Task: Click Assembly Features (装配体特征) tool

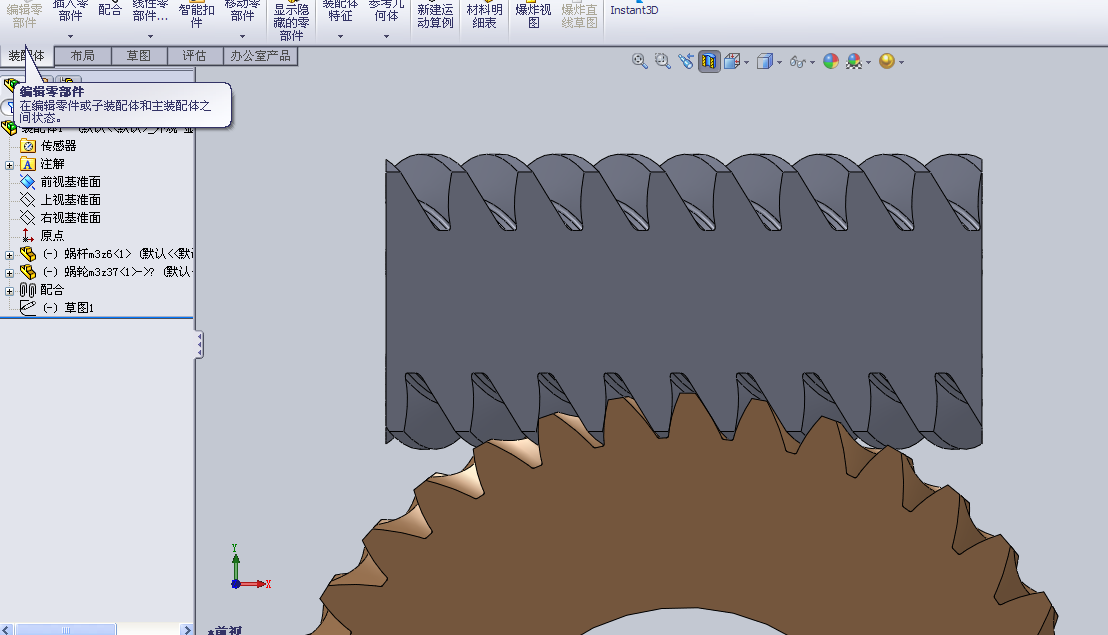Action: 340,11
